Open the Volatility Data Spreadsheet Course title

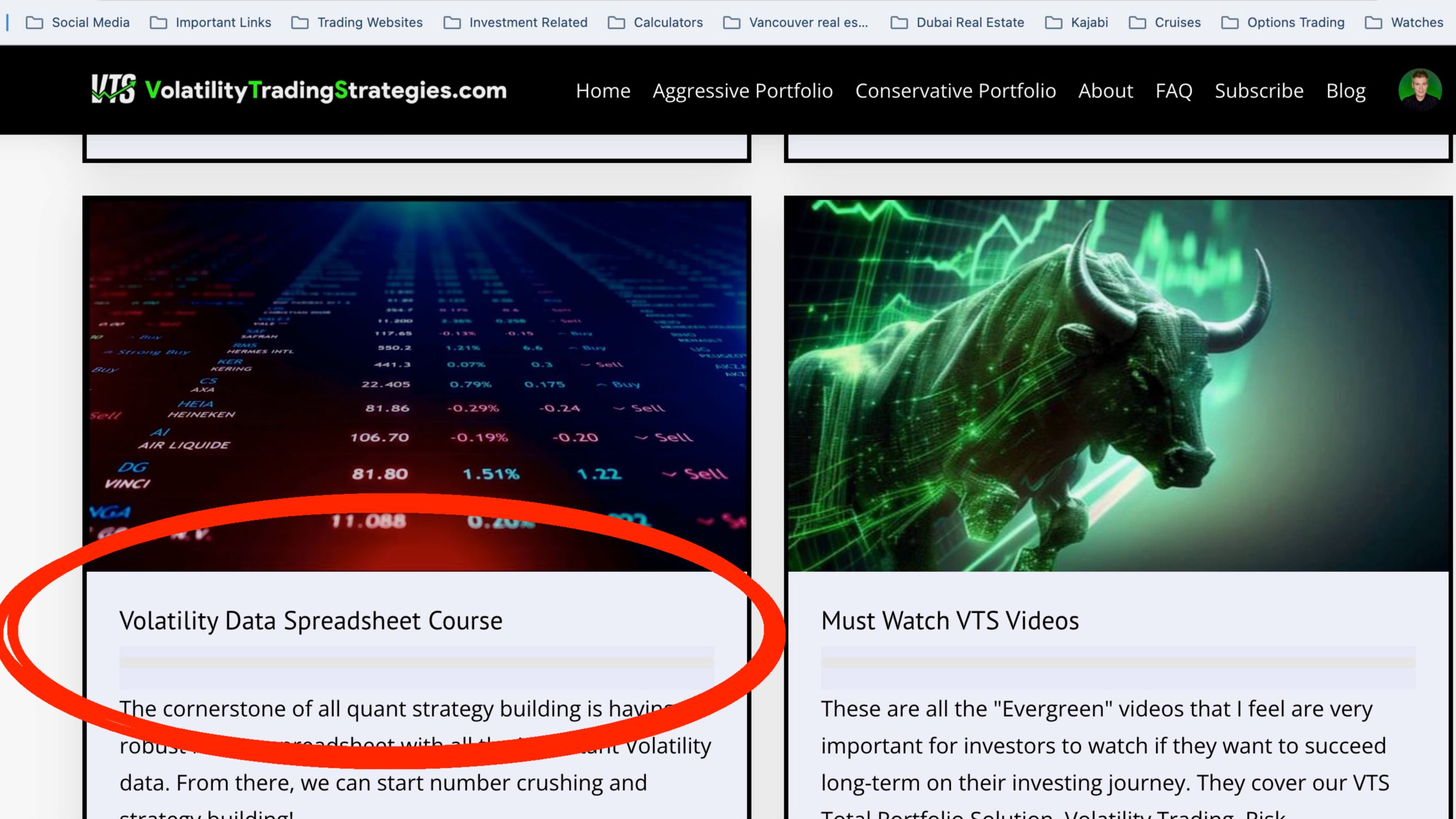click(x=311, y=620)
